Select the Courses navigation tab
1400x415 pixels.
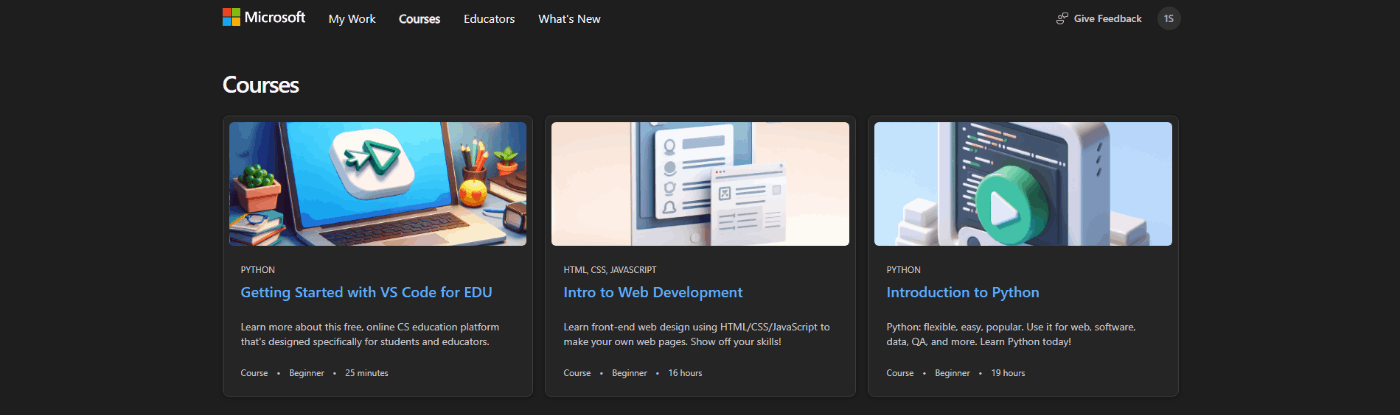tap(419, 19)
